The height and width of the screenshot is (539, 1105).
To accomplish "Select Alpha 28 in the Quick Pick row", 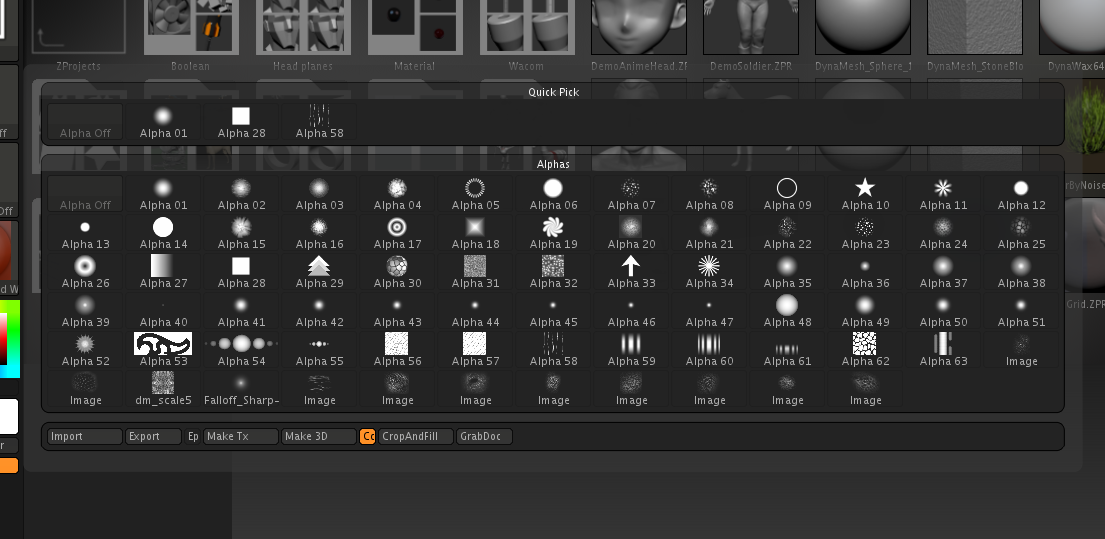I will click(241, 122).
